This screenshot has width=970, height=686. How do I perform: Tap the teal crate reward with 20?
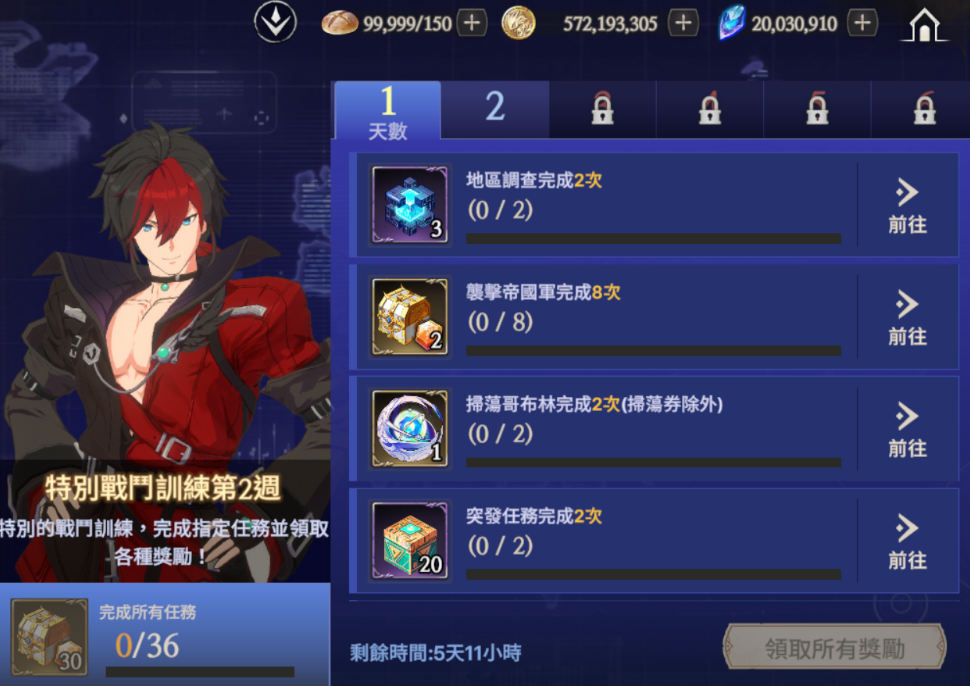[x=410, y=541]
